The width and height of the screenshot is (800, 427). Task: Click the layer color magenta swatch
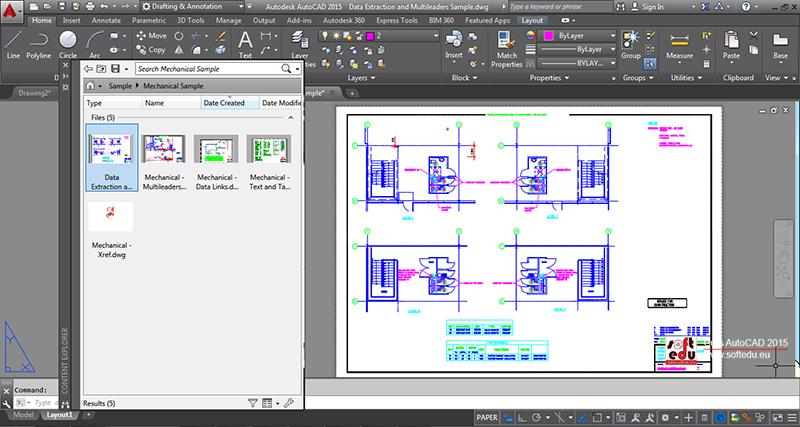click(370, 36)
